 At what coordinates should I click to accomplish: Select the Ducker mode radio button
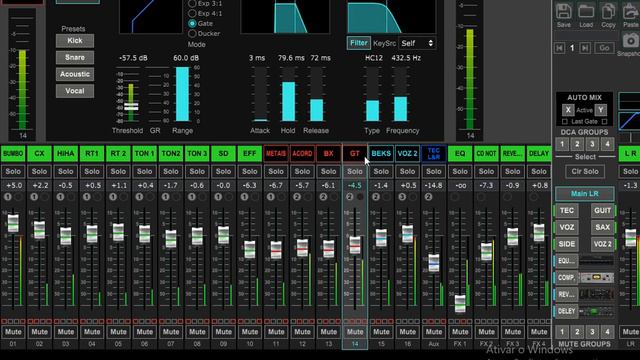coord(192,34)
